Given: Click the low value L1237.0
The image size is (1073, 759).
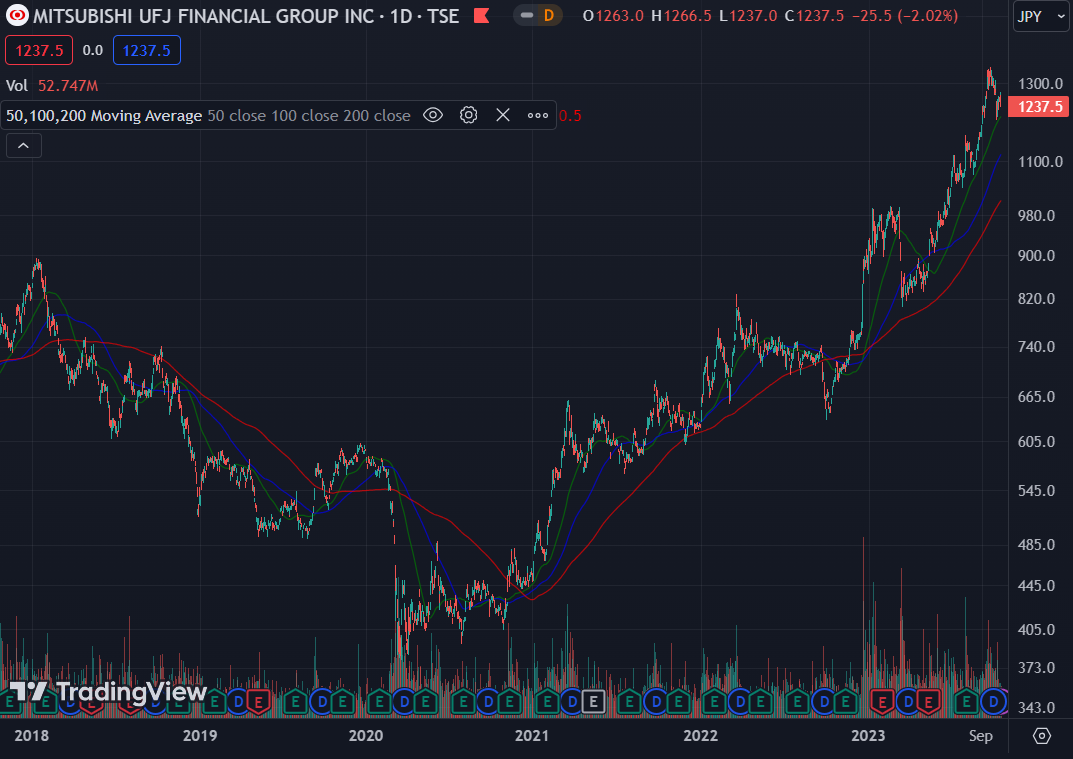Looking at the screenshot, I should tap(748, 16).
